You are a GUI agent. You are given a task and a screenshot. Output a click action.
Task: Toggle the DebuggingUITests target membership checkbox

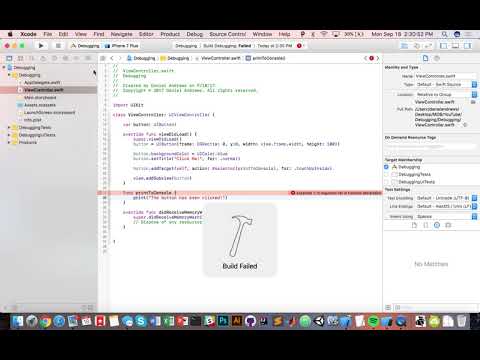click(386, 182)
